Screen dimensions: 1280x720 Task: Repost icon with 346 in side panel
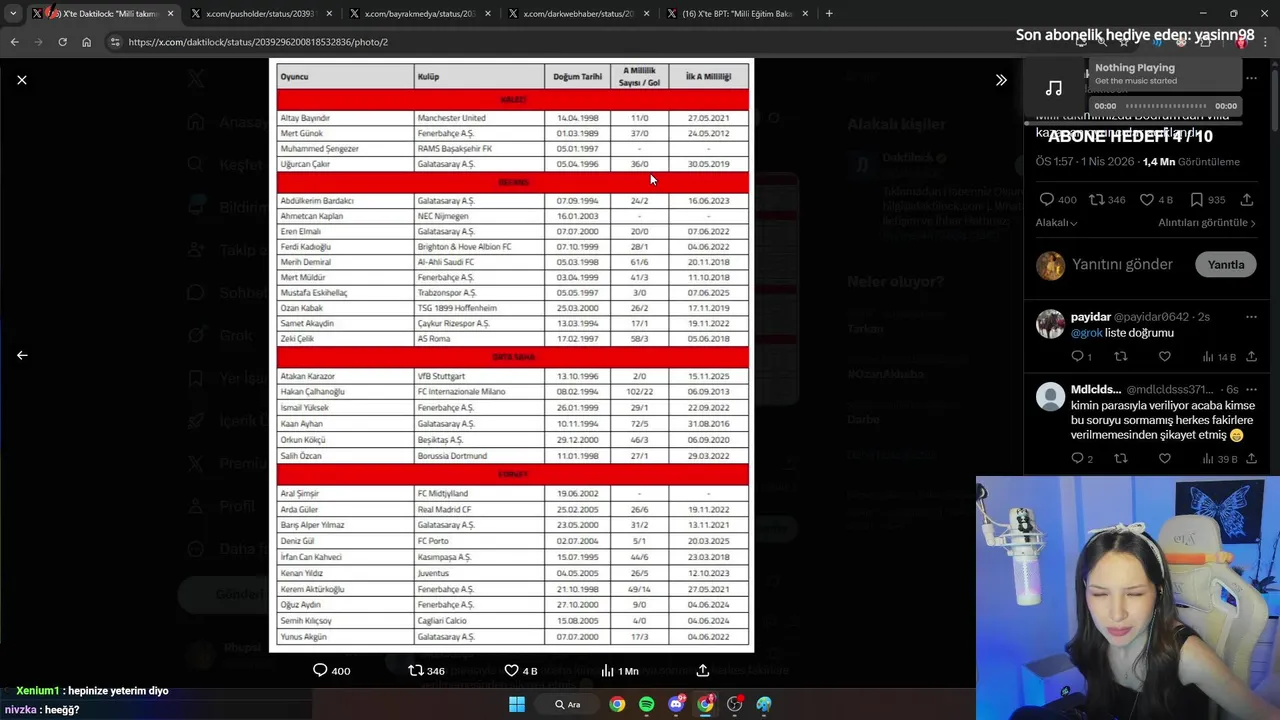coord(1096,199)
